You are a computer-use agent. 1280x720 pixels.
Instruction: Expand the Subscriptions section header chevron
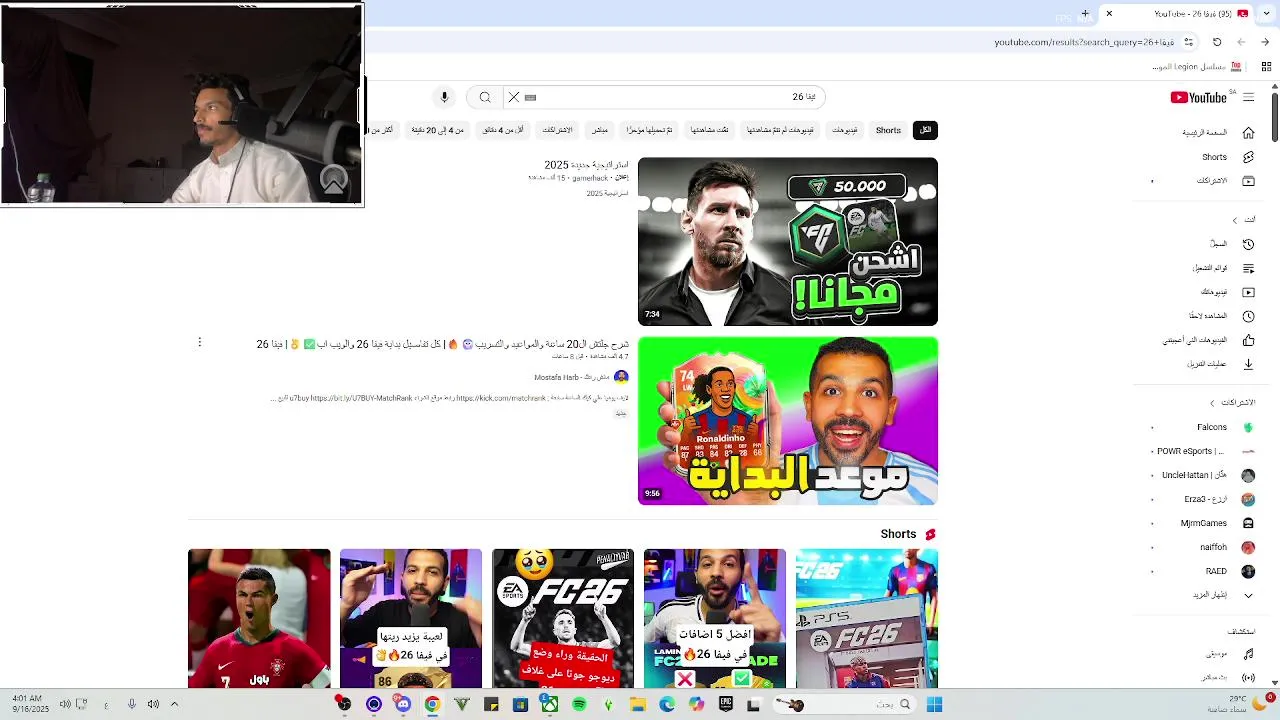click(1212, 403)
